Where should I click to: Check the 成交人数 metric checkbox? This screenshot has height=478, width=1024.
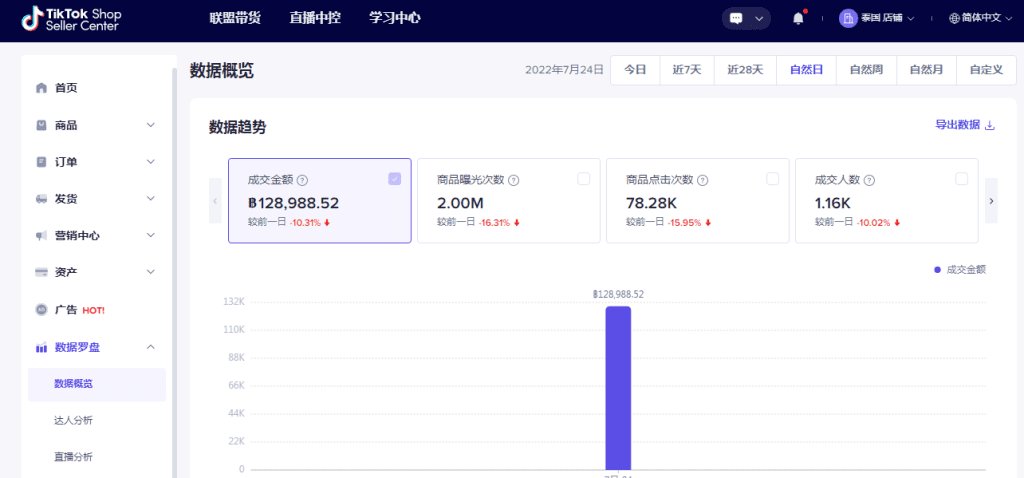(961, 179)
